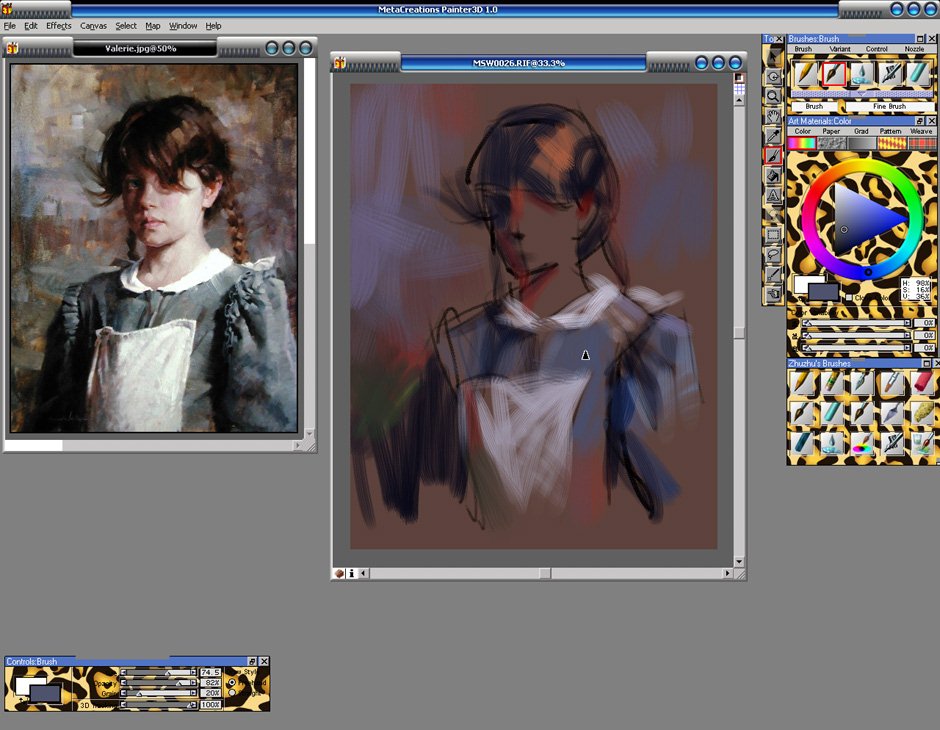Select the Text tool in the toolbox
The height and width of the screenshot is (730, 940).
pyautogui.click(x=773, y=195)
